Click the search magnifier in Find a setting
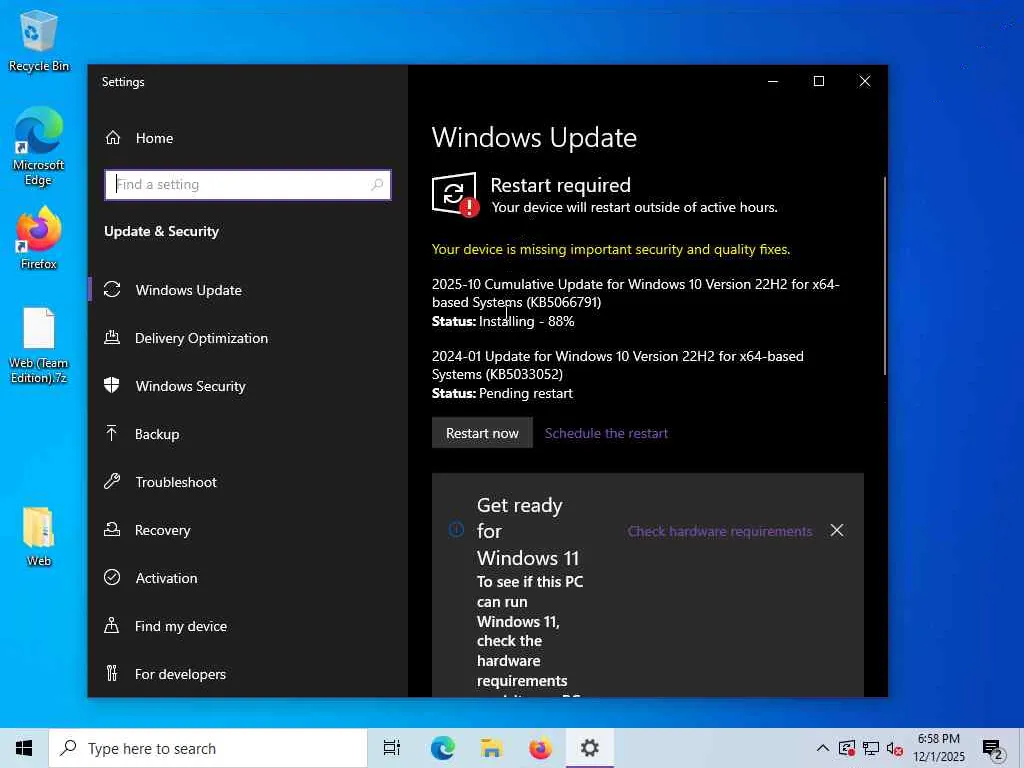The image size is (1024, 768). [377, 185]
